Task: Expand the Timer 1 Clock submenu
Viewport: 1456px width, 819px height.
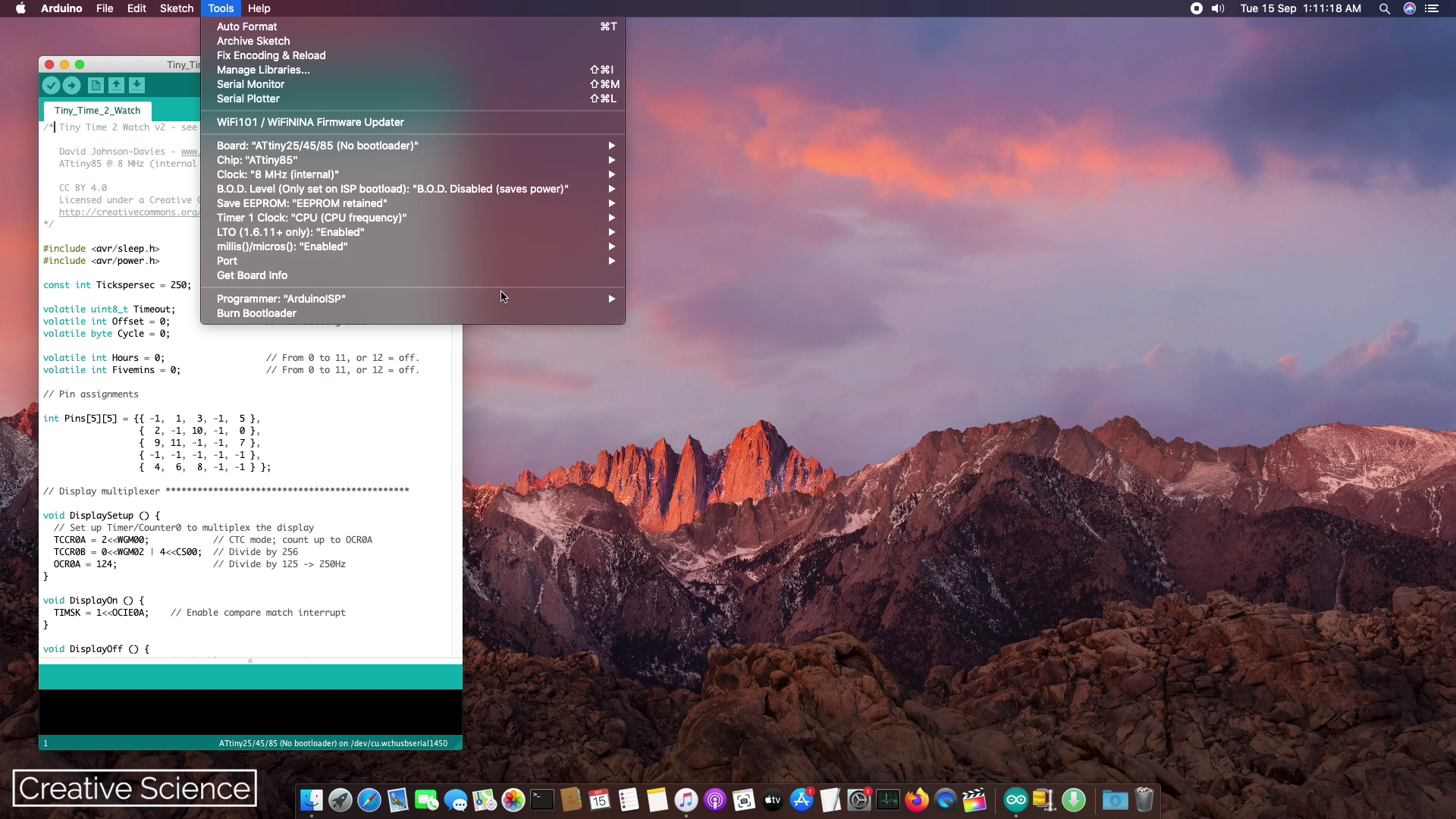Action: coord(413,218)
